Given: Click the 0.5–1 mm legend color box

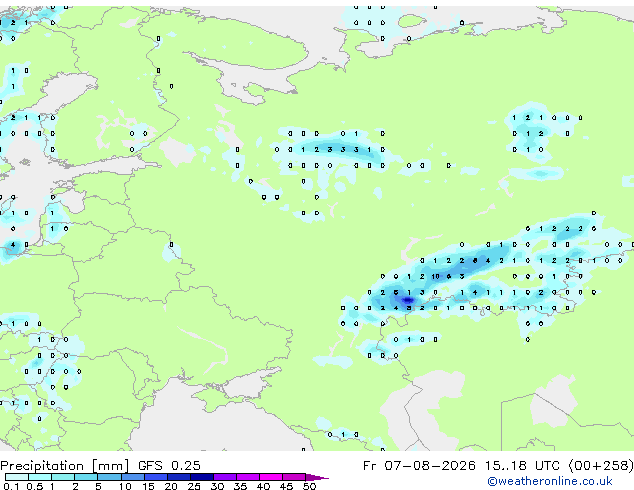Looking at the screenshot, I should click(40, 477).
